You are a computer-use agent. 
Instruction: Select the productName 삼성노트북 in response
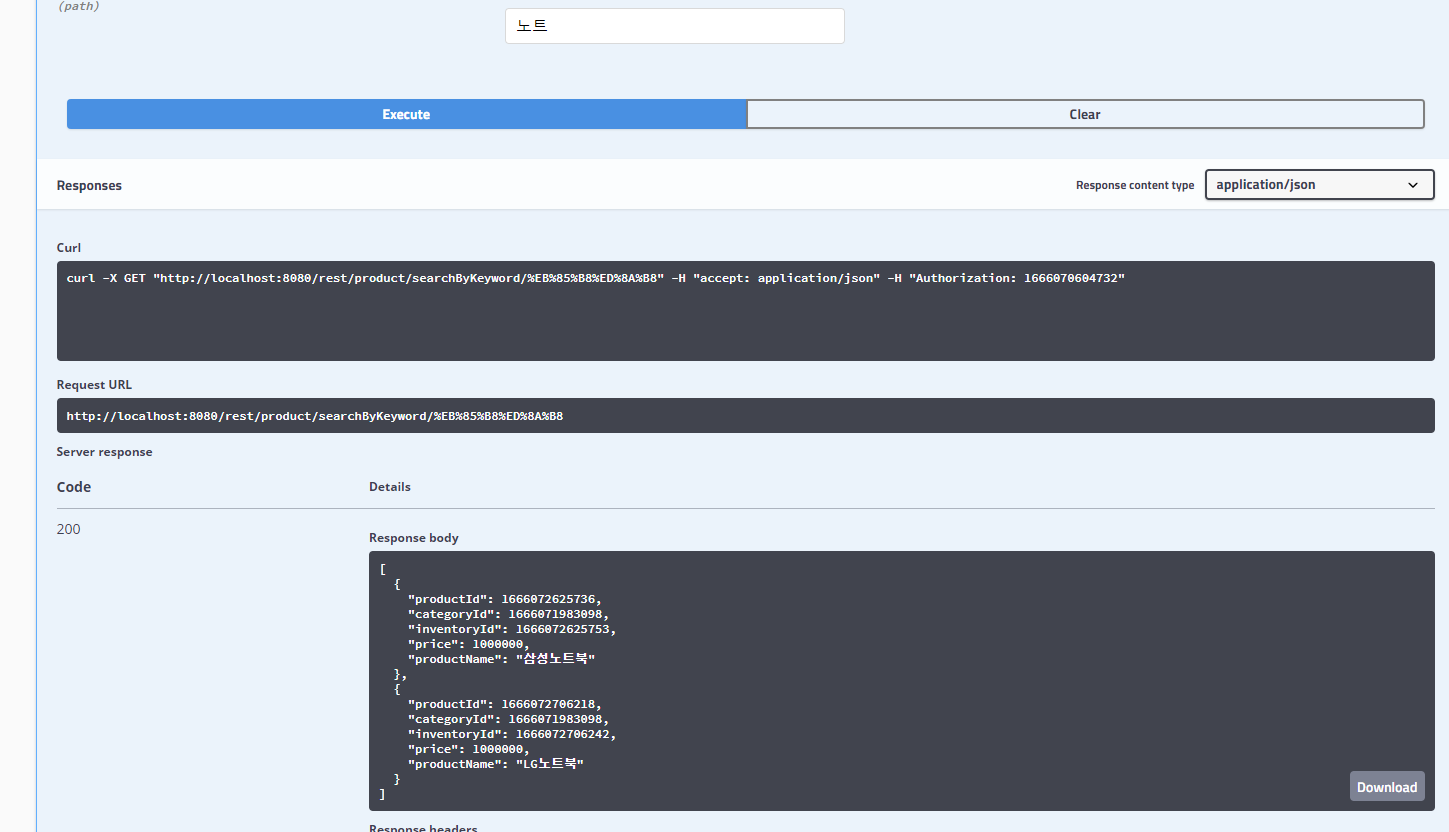point(556,658)
